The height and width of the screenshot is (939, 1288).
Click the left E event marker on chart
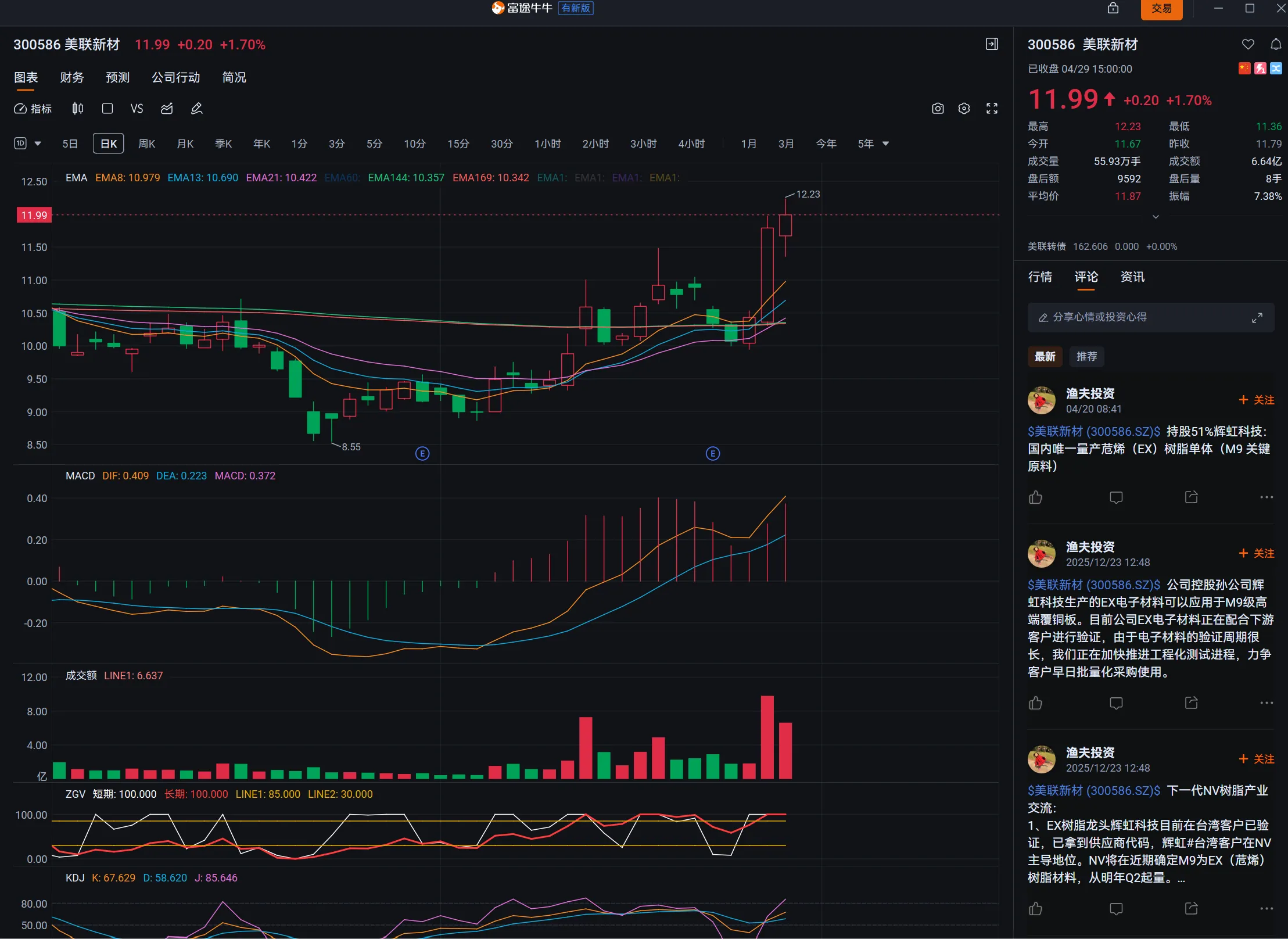click(423, 453)
